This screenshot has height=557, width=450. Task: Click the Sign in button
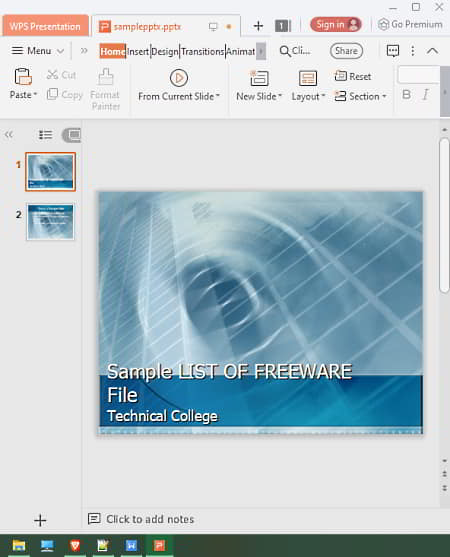click(336, 25)
